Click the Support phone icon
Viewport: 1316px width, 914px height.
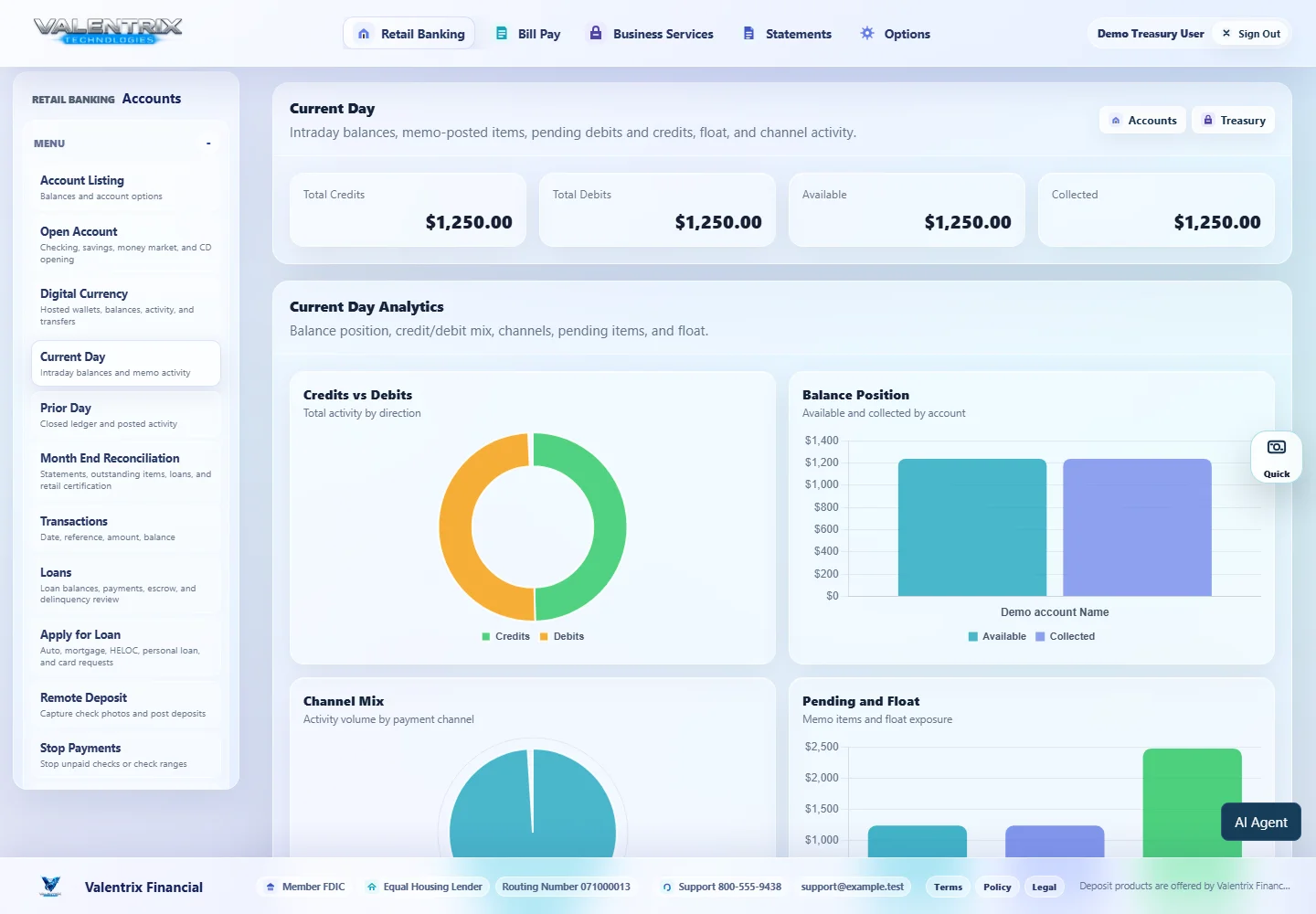click(x=667, y=887)
